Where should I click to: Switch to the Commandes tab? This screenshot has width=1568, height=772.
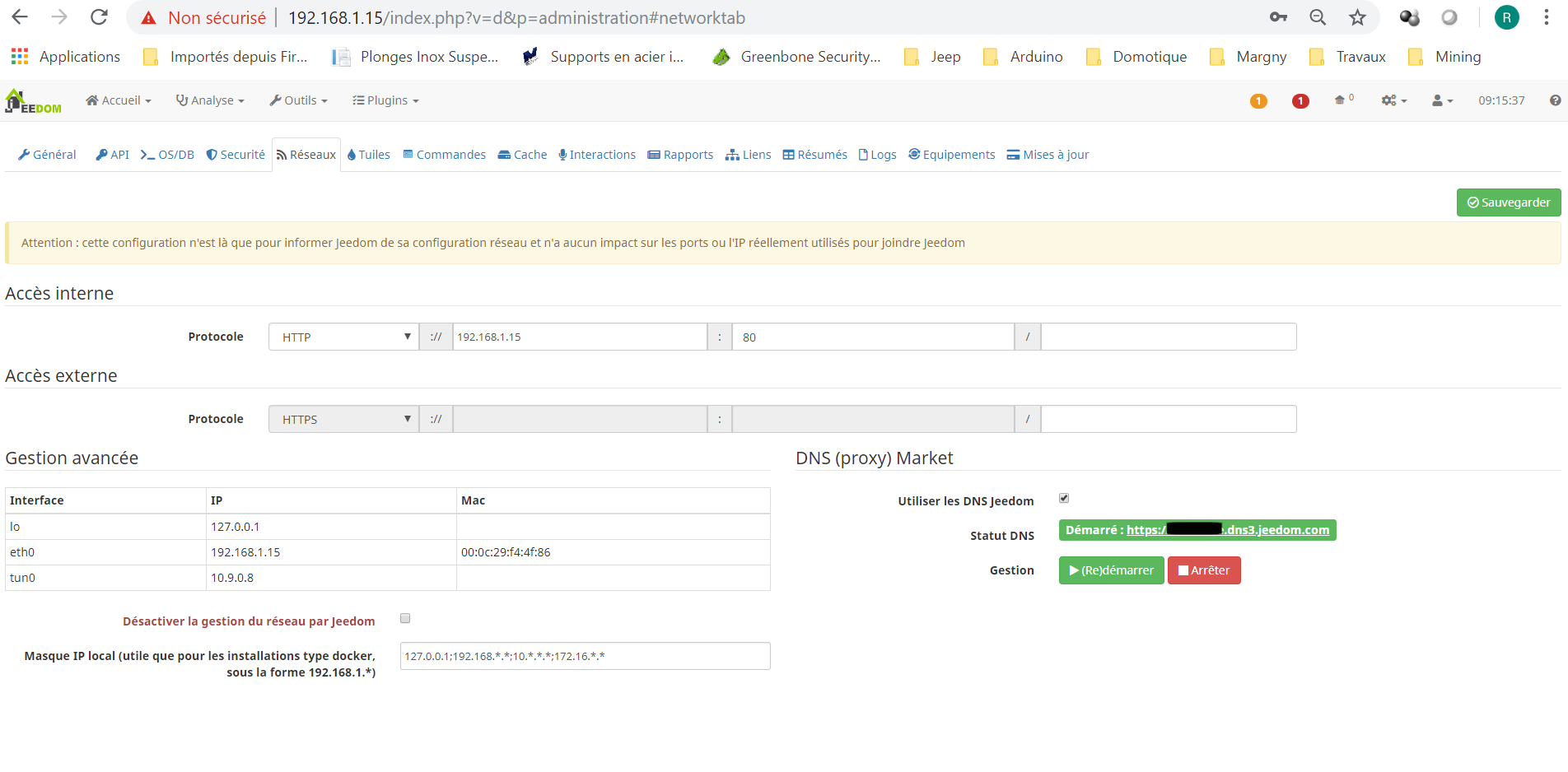[444, 155]
